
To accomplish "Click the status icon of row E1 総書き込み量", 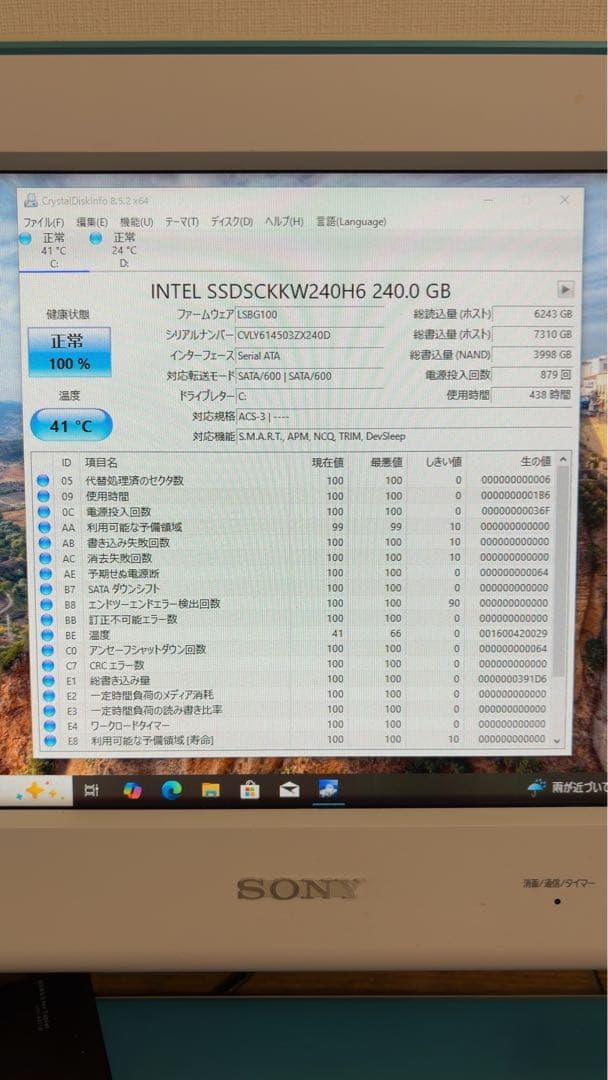I will (x=48, y=680).
